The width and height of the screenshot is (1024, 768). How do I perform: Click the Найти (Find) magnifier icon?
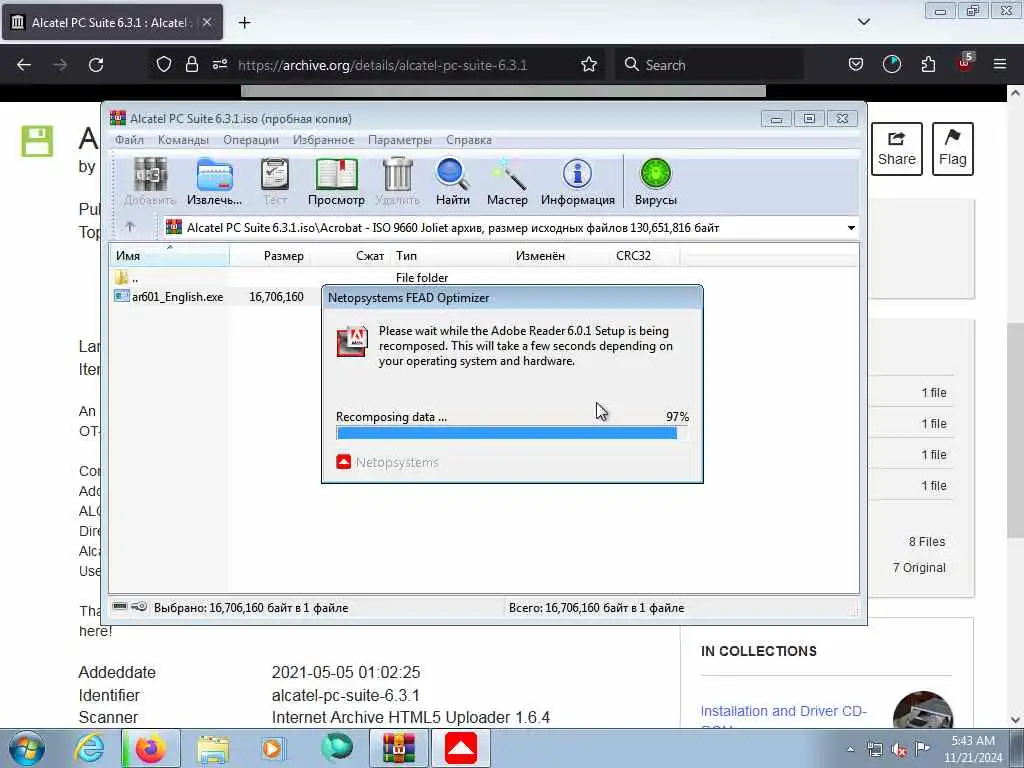pyautogui.click(x=453, y=182)
